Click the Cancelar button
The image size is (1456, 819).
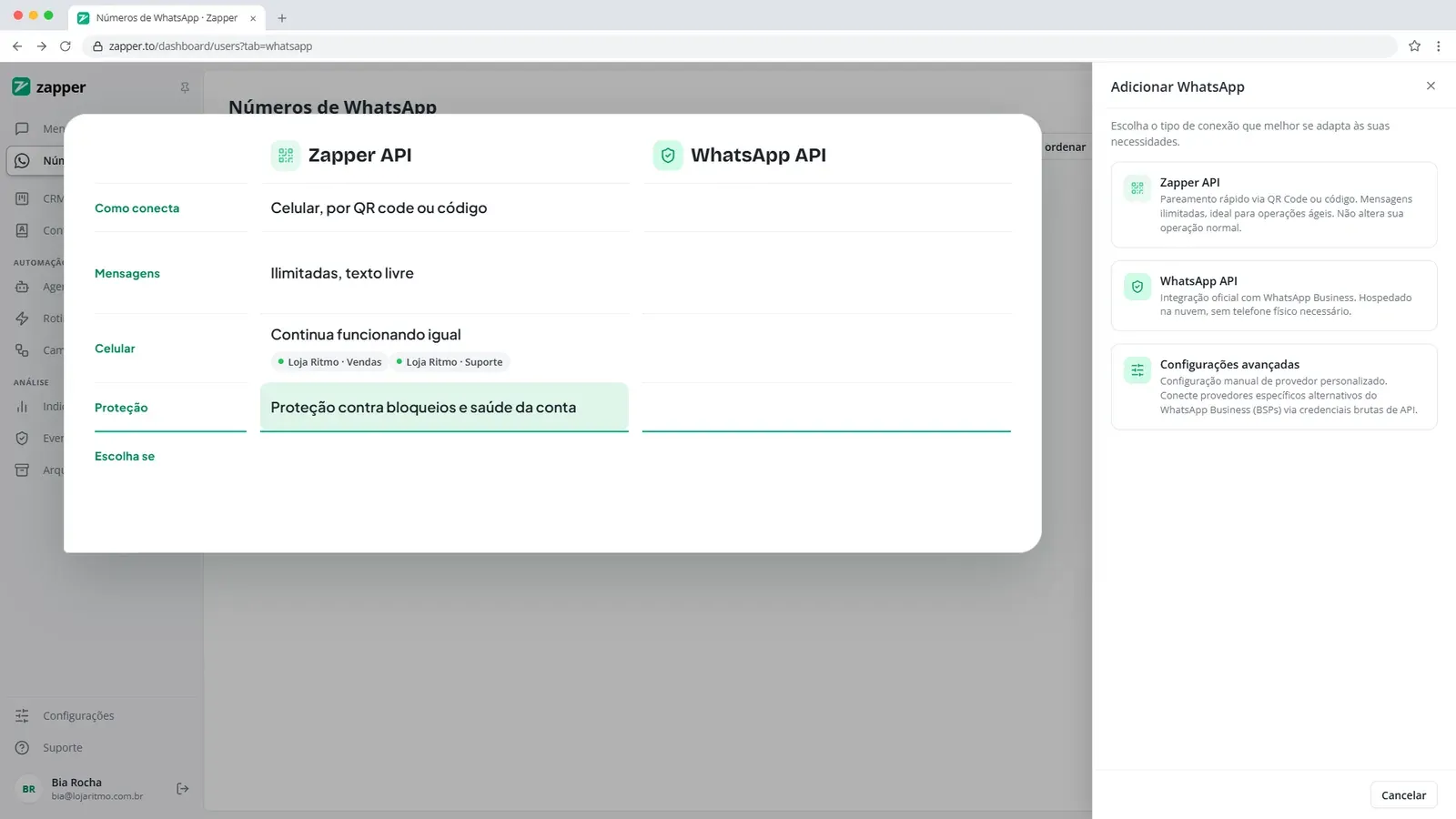pos(1404,795)
